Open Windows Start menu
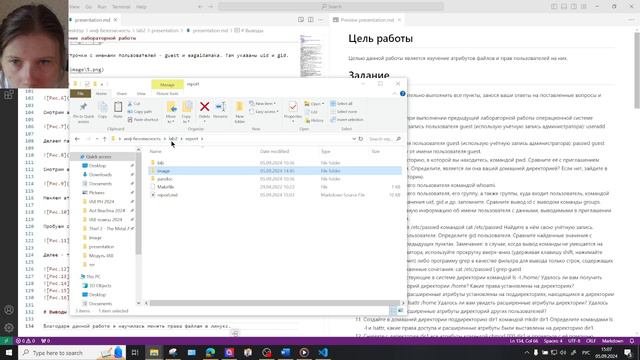Viewport: 640px width, 360px height. click(x=9, y=352)
